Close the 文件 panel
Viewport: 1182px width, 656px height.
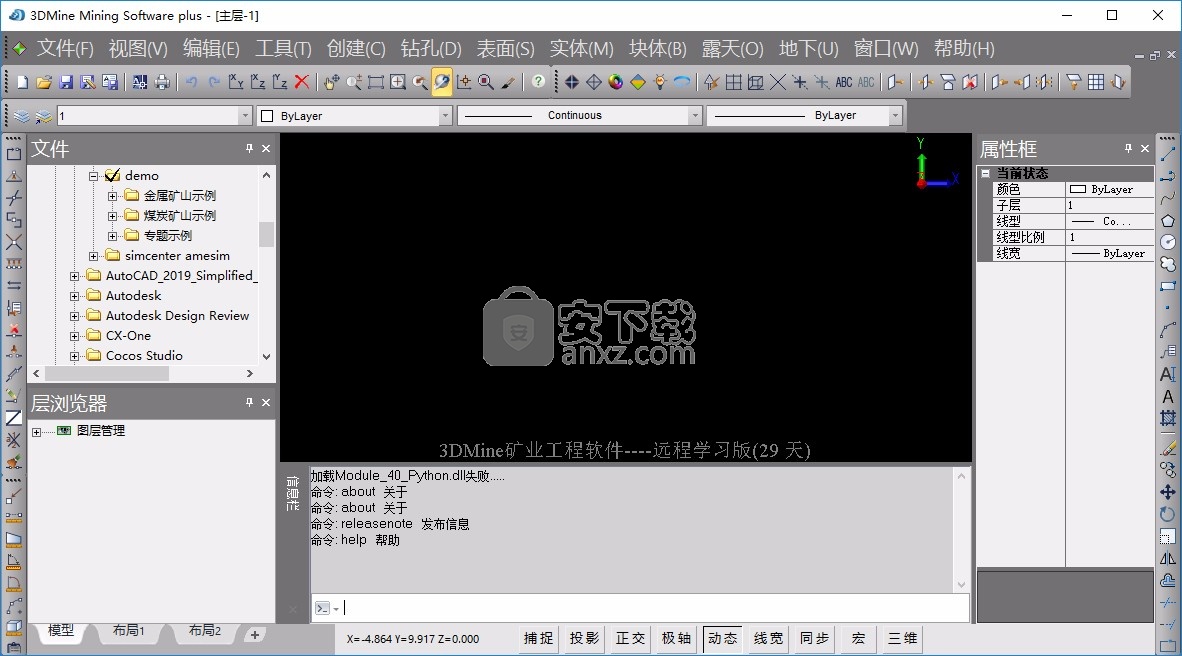[266, 149]
